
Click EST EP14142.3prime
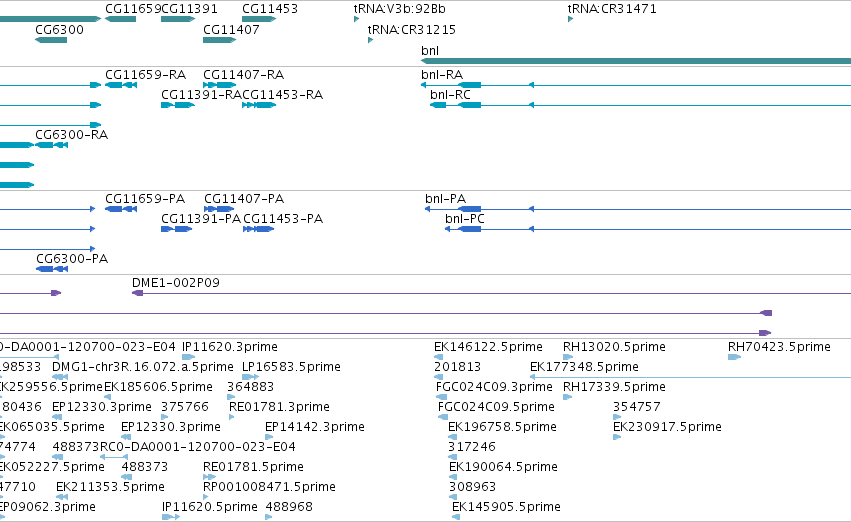tap(314, 427)
